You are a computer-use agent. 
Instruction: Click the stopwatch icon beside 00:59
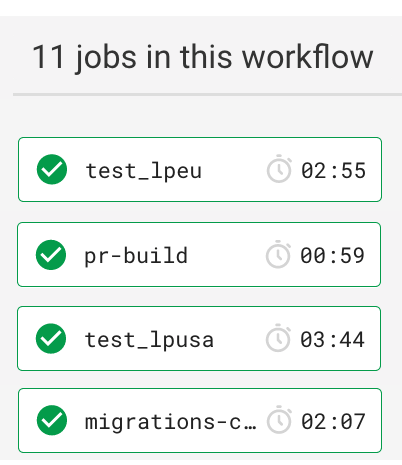tap(278, 254)
